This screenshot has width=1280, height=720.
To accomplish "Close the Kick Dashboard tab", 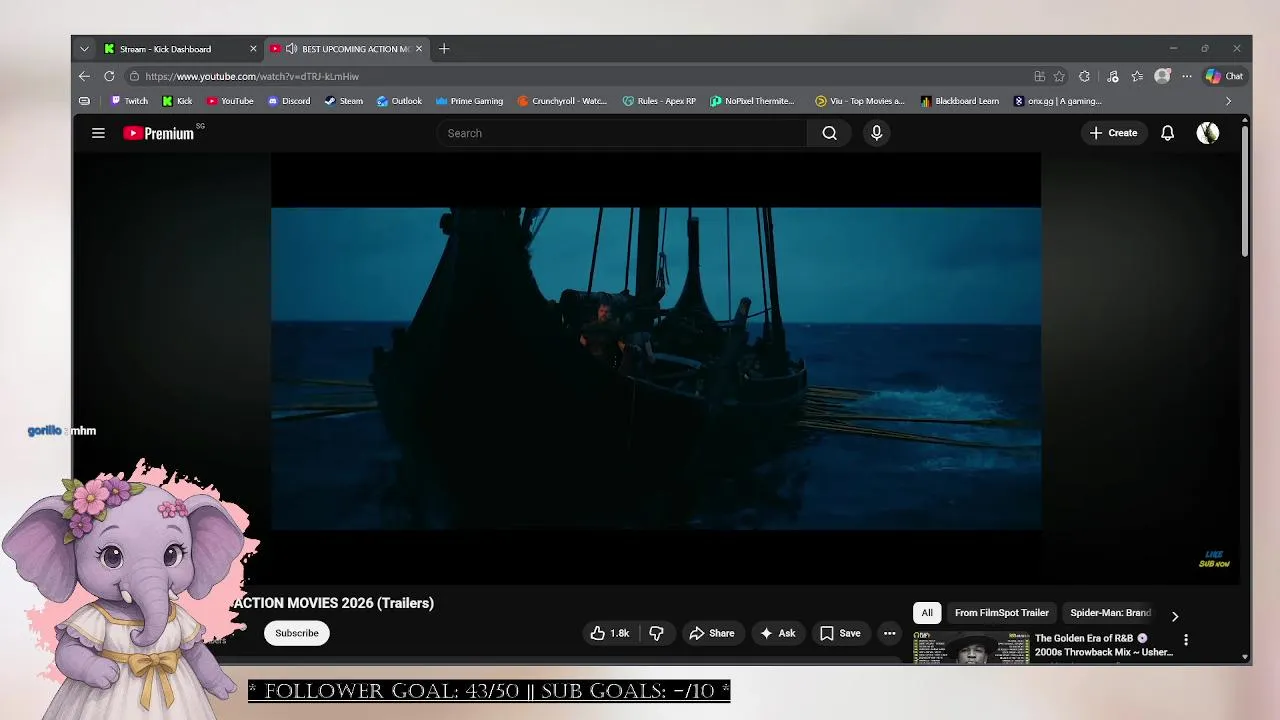I will click(x=253, y=49).
